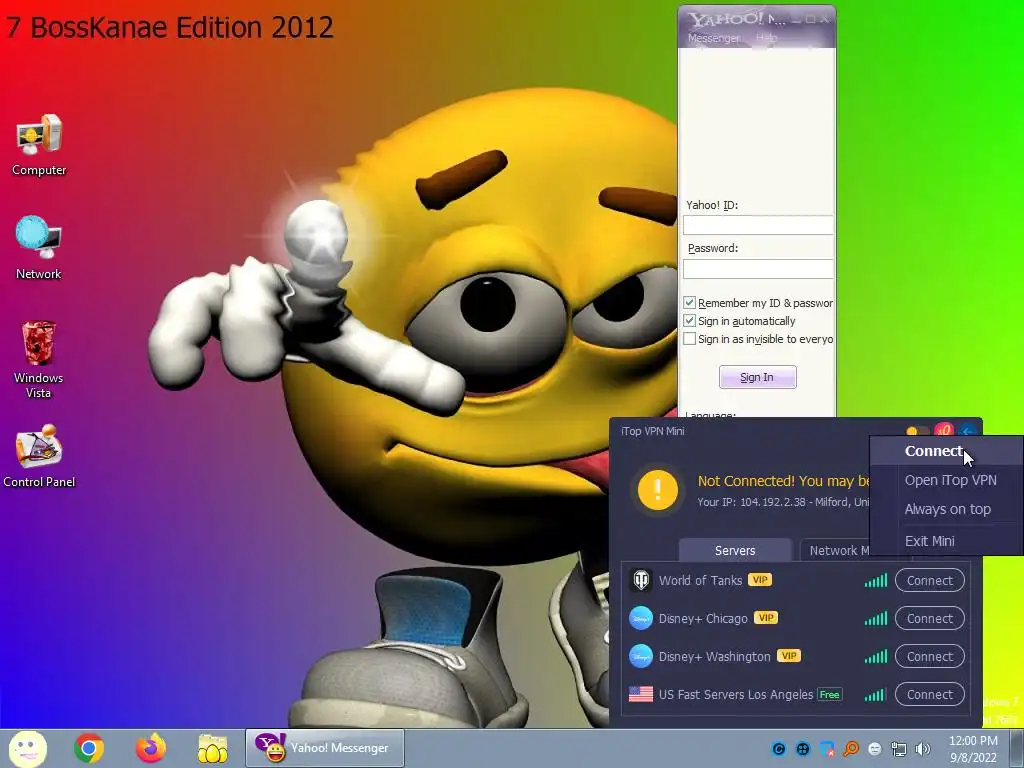Connect to US Fast Servers Los Angeles
The height and width of the screenshot is (768, 1024).
click(x=929, y=694)
